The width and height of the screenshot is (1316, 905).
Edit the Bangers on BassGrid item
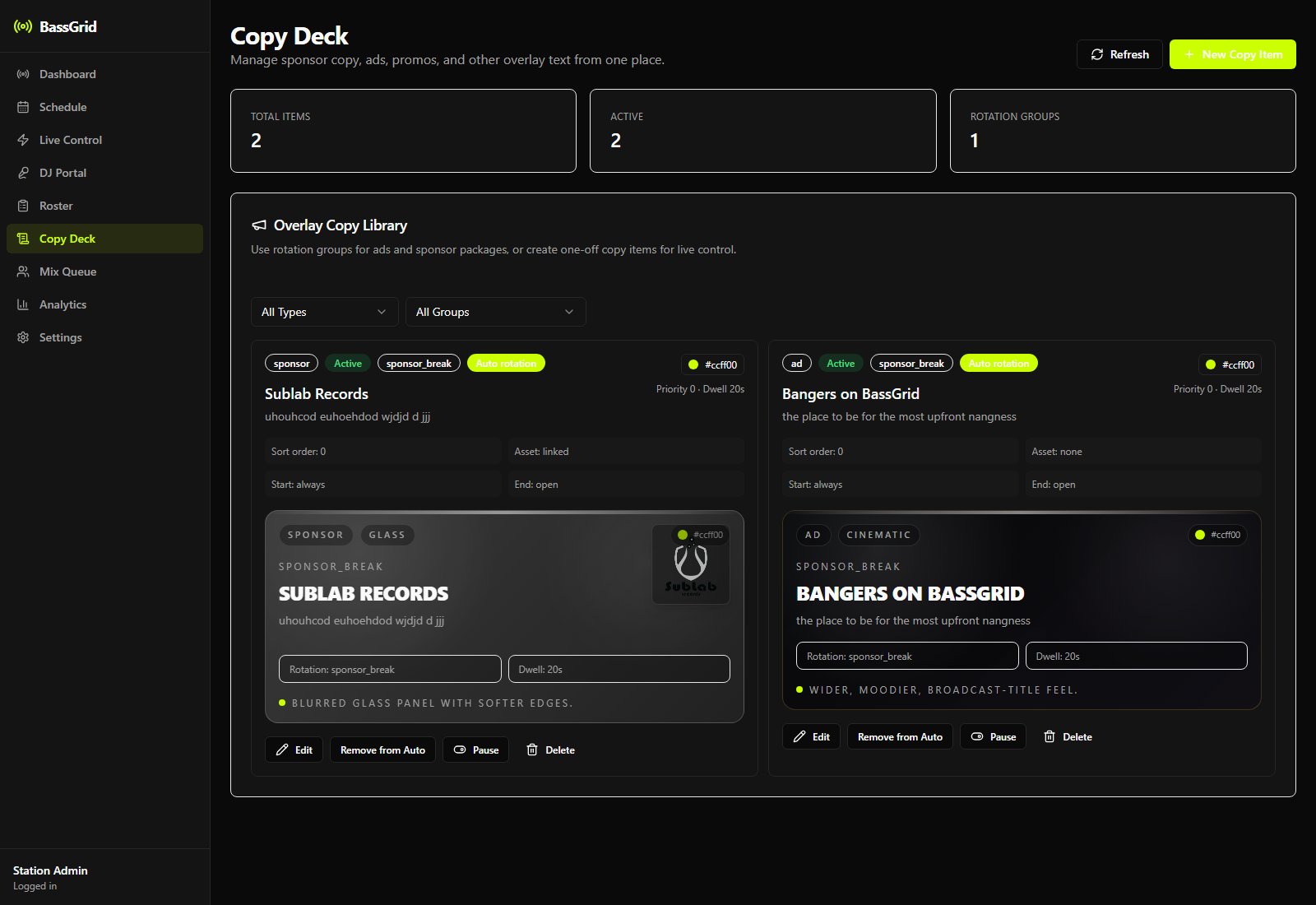(812, 736)
